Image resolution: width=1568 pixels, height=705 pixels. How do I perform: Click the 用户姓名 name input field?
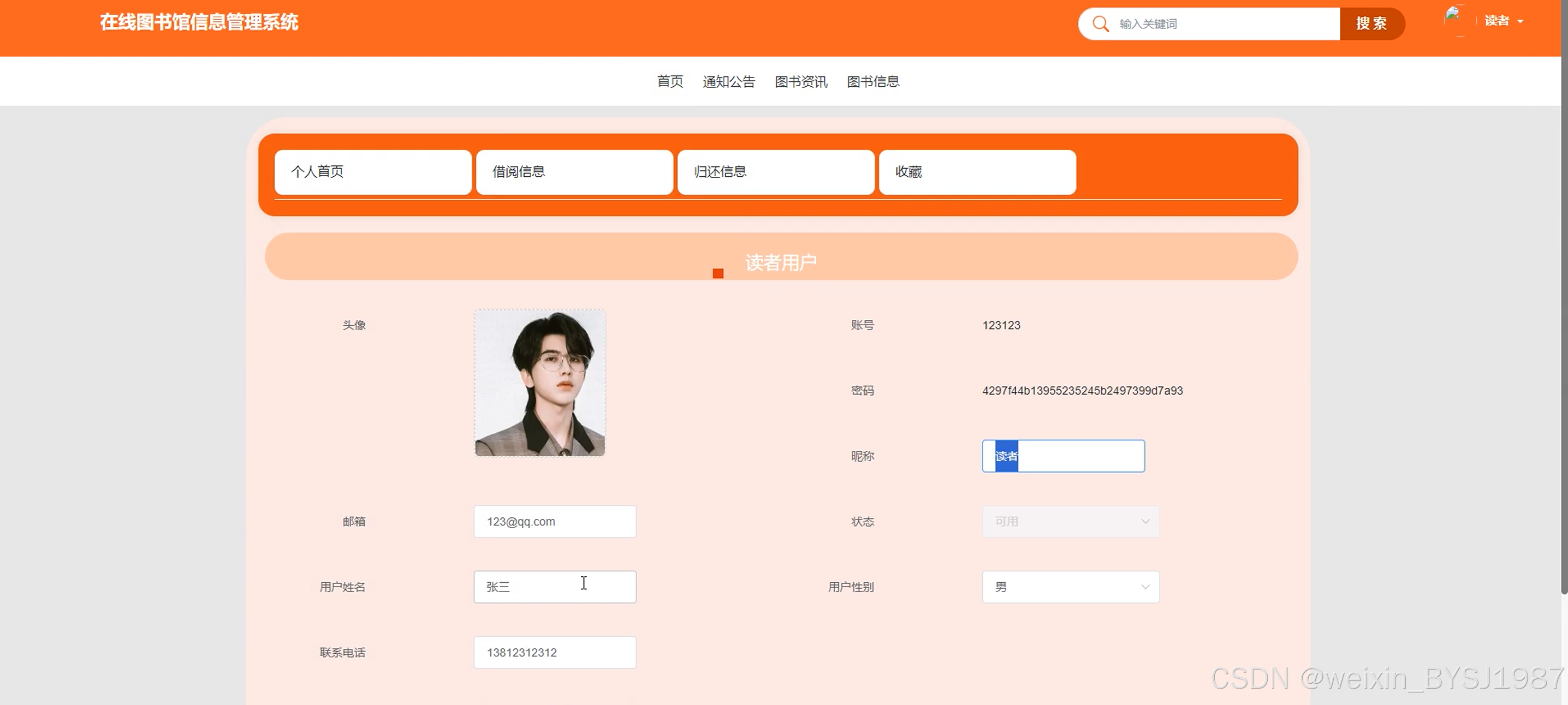(x=555, y=587)
